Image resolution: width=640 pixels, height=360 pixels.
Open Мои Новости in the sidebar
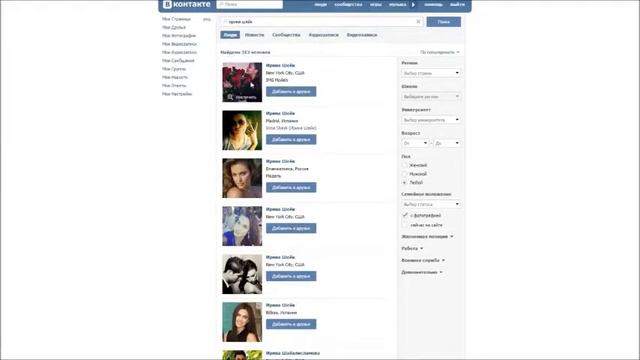[175, 77]
